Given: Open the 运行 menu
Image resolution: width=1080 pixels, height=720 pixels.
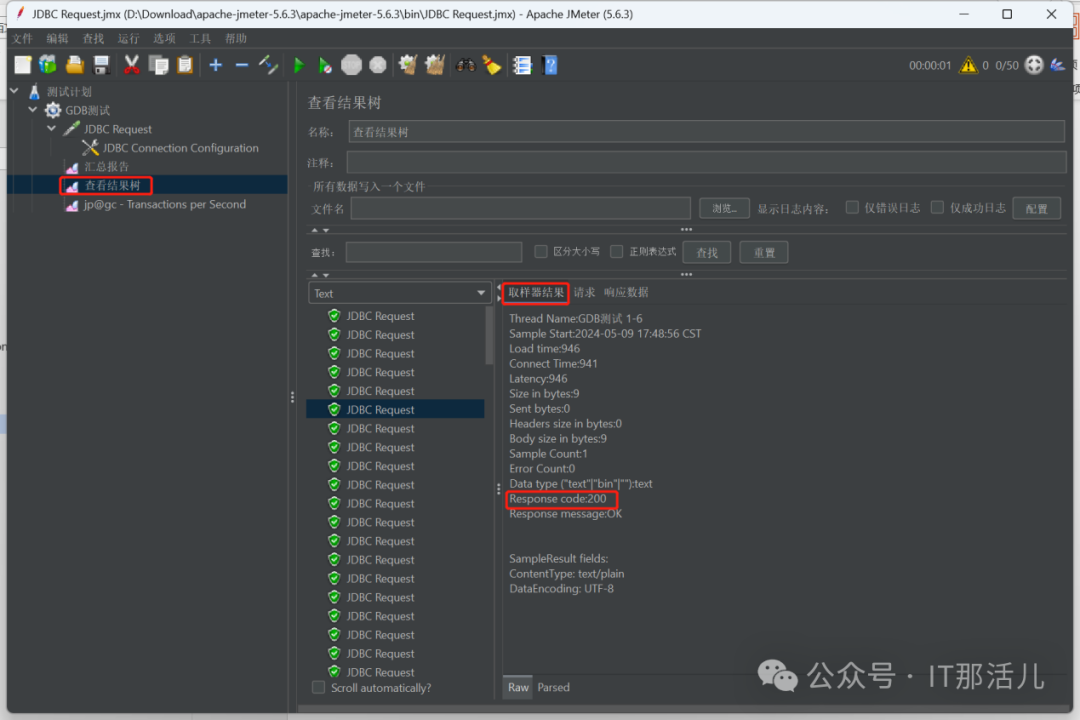Looking at the screenshot, I should pos(129,39).
